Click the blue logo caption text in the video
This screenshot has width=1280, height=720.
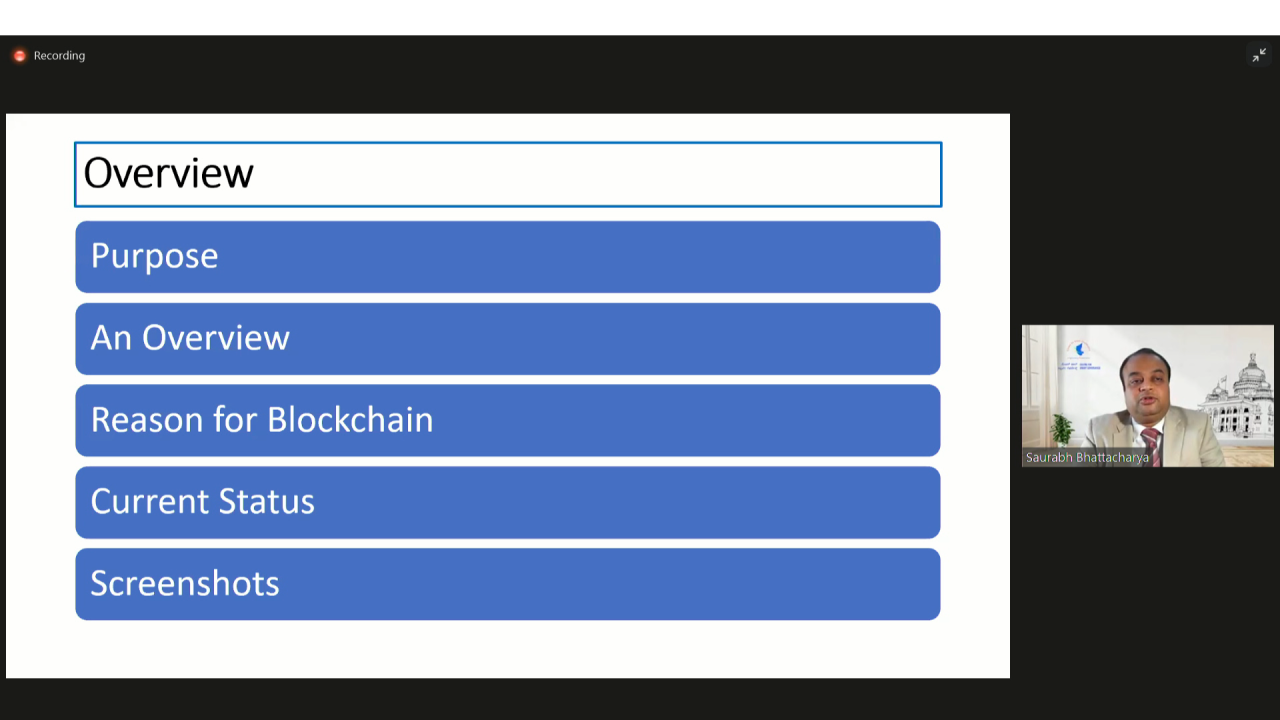point(1079,367)
